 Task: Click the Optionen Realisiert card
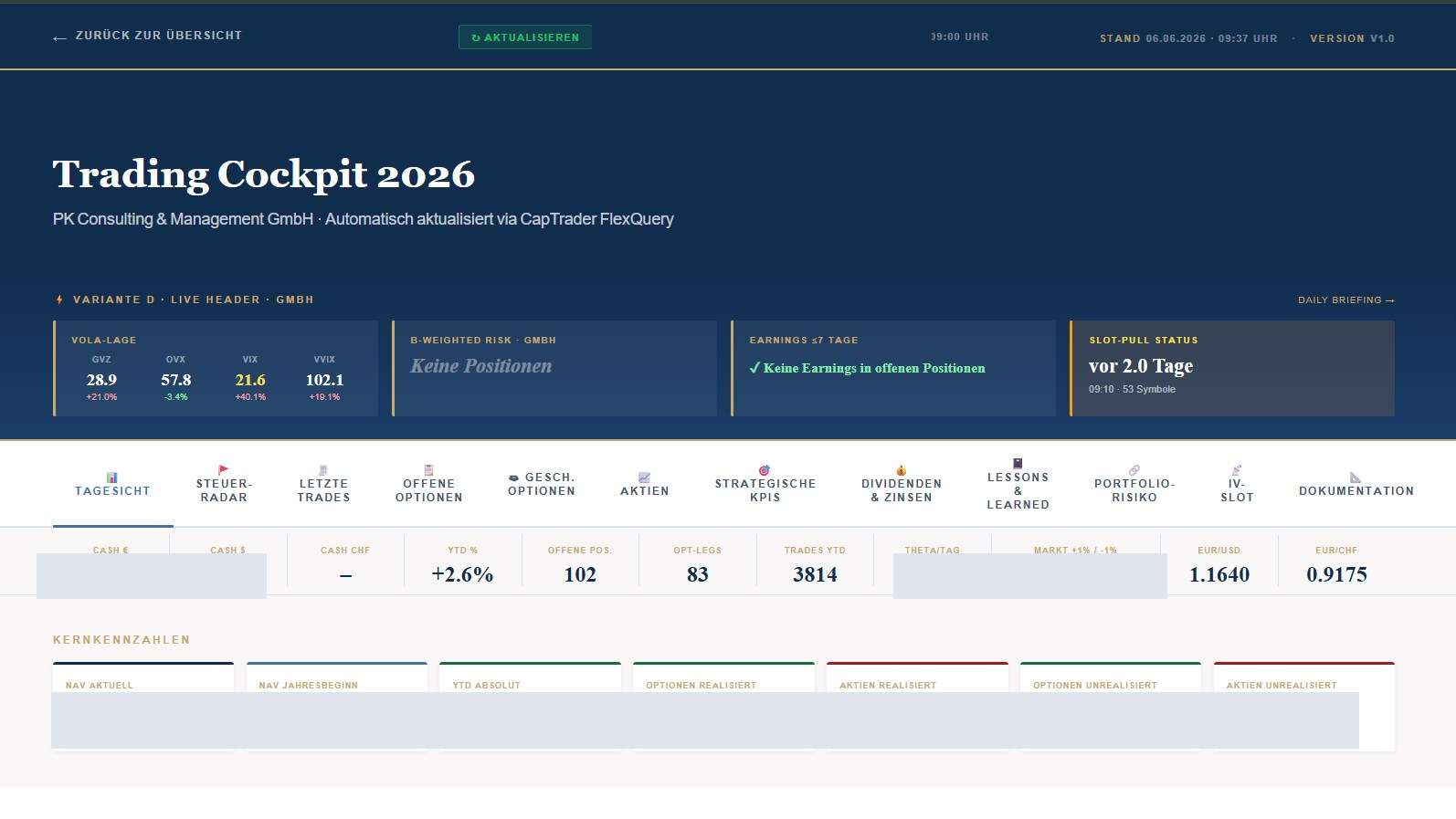[723, 707]
